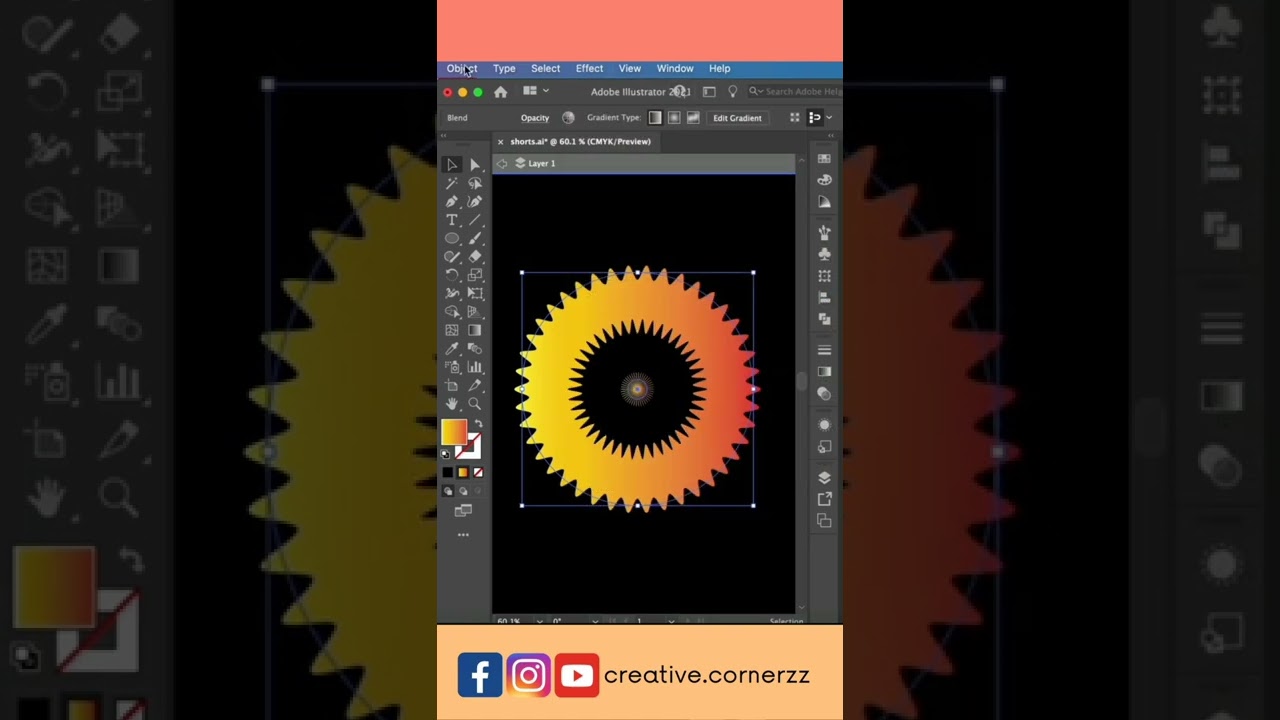
Task: Open Edit Toolbar three dots
Action: point(463,535)
